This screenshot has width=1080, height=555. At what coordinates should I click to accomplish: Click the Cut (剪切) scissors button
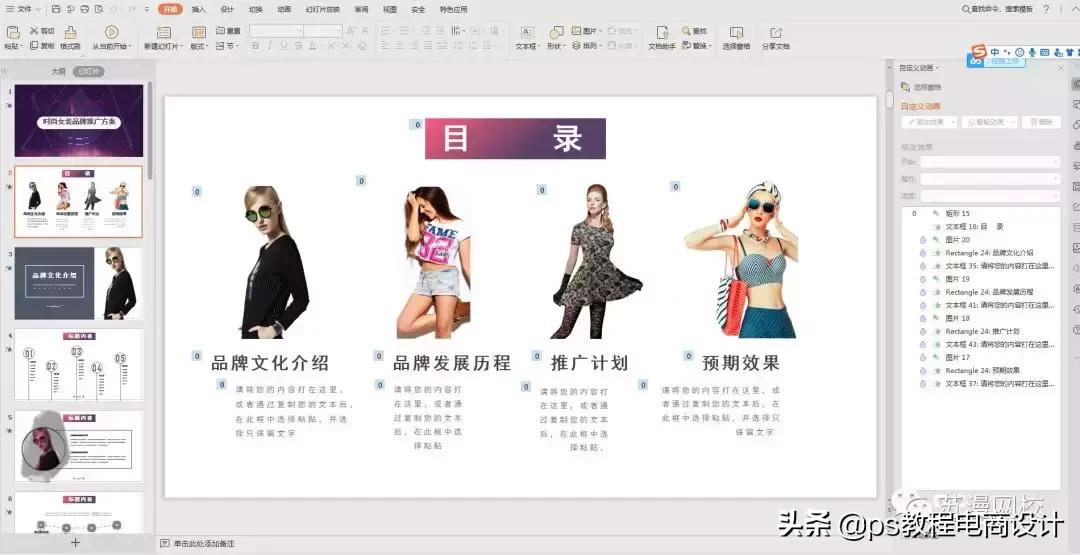click(x=41, y=32)
